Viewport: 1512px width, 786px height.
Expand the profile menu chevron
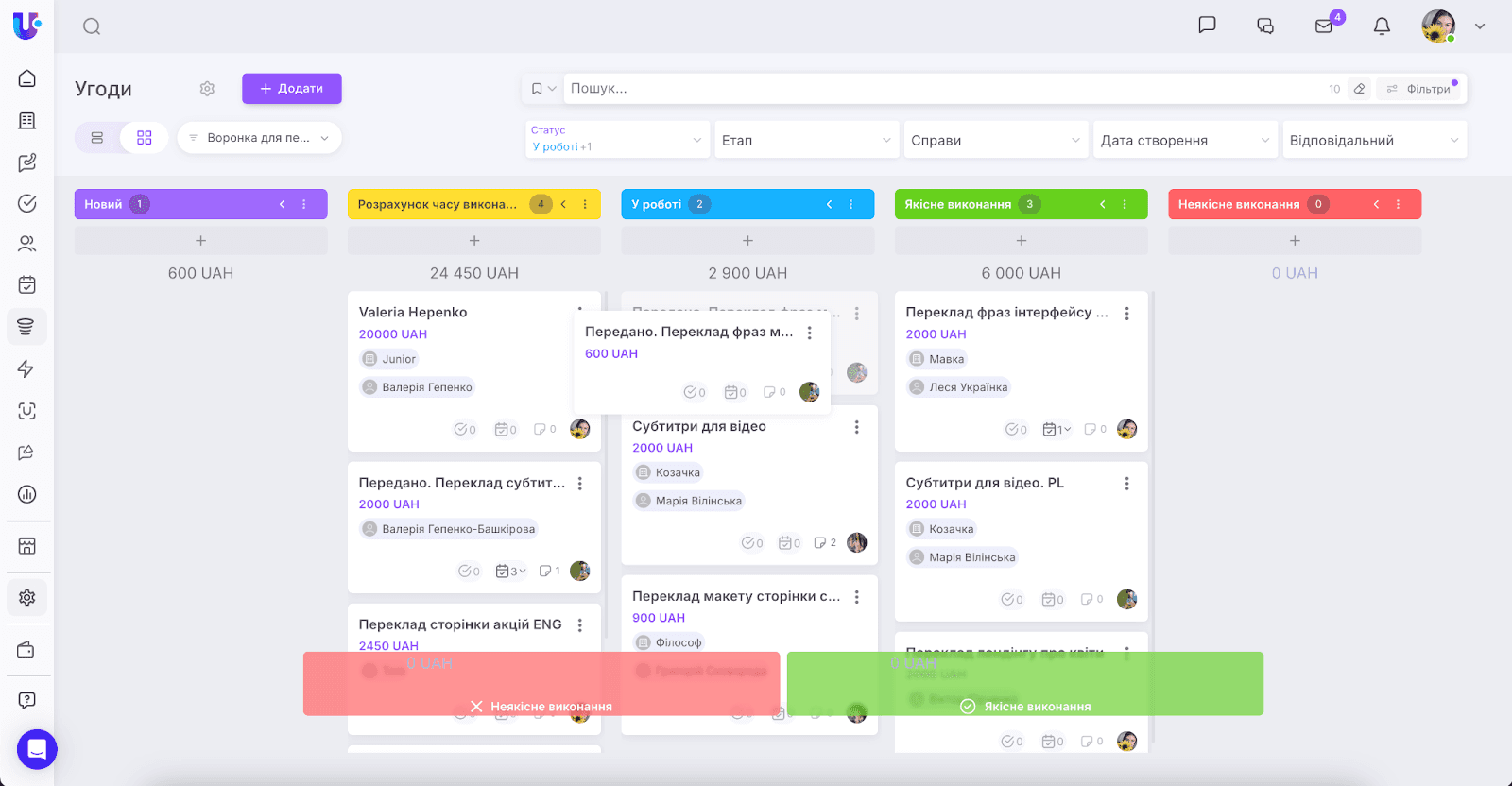1480,26
